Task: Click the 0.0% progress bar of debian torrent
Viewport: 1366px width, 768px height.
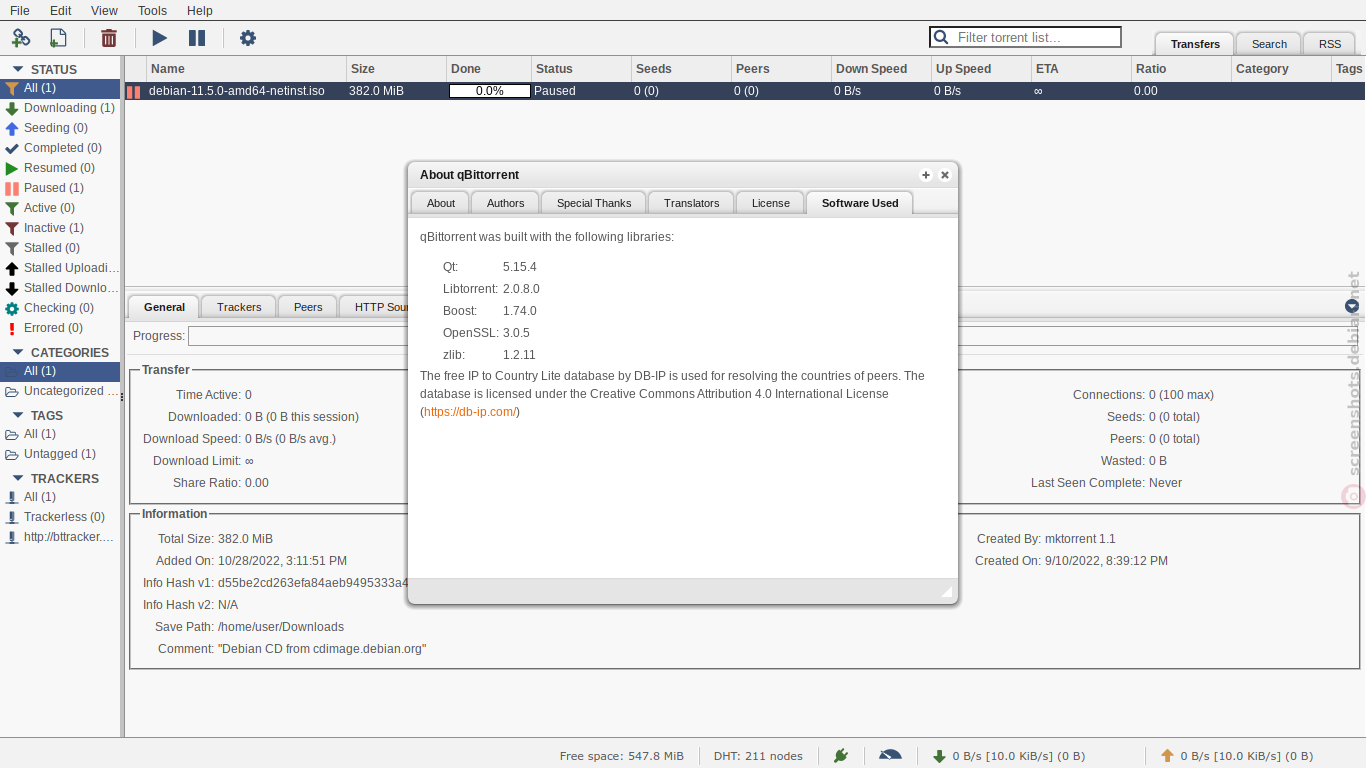Action: point(490,91)
